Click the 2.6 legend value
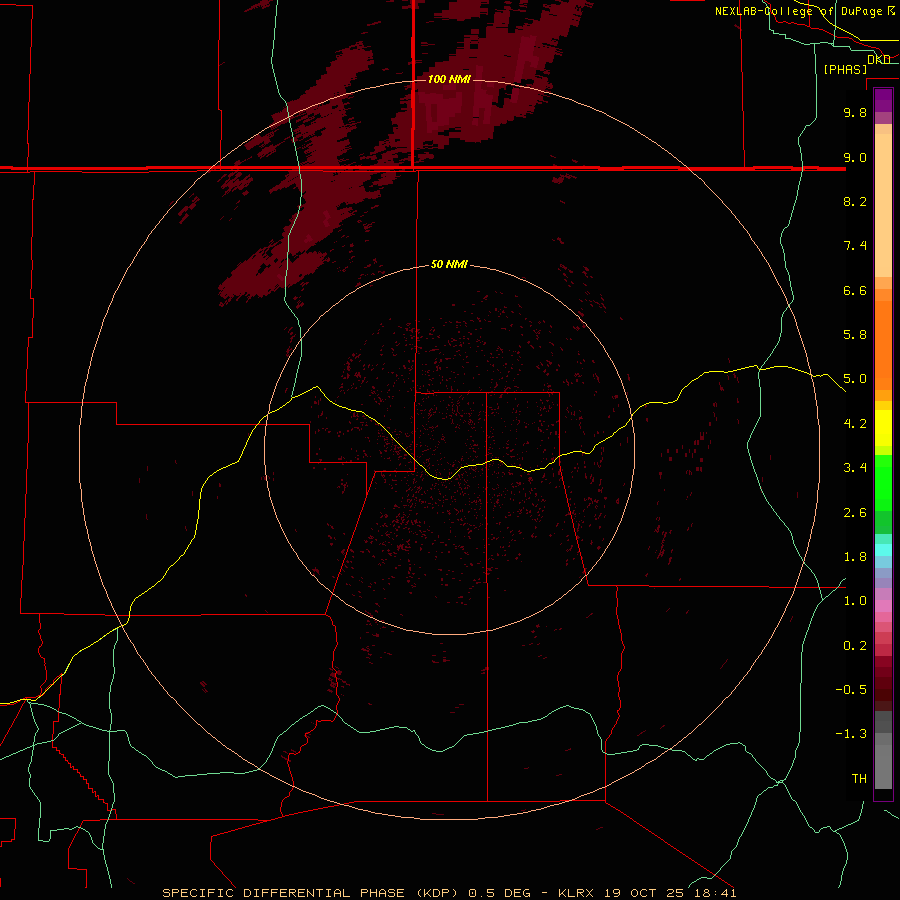Viewport: 900px width, 900px height. pyautogui.click(x=855, y=513)
